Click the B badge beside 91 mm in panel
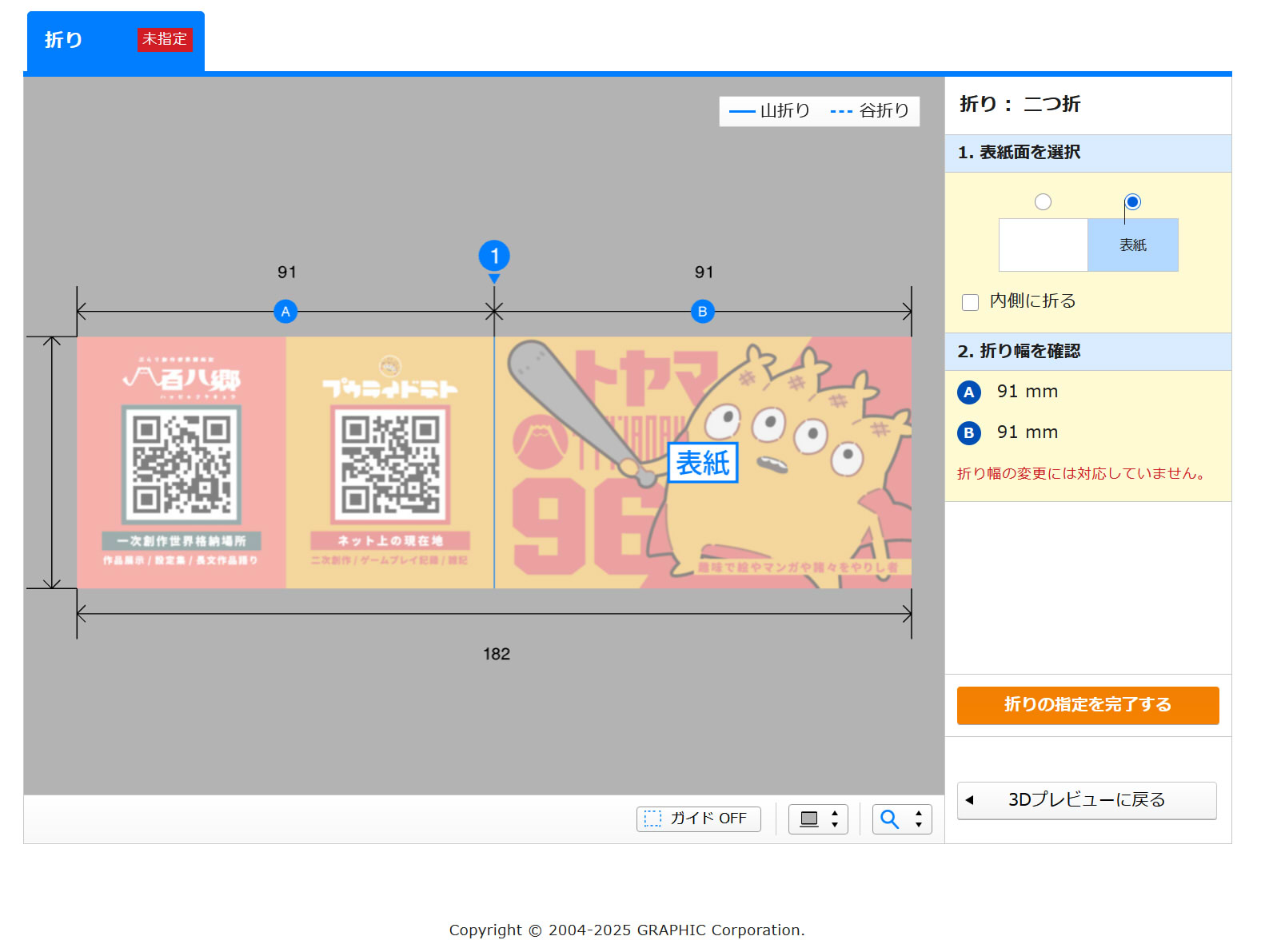This screenshot has height=952, width=1265. click(x=969, y=433)
